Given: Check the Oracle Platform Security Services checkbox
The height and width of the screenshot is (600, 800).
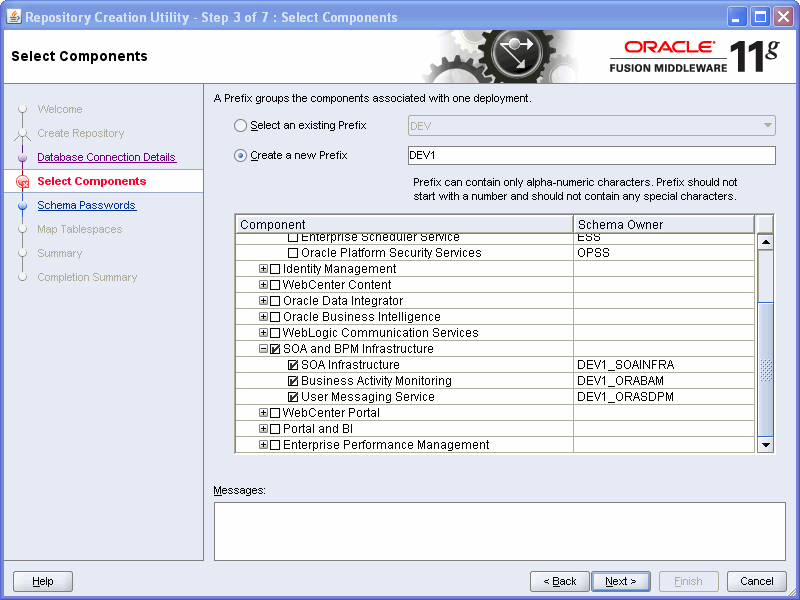Looking at the screenshot, I should [x=293, y=253].
